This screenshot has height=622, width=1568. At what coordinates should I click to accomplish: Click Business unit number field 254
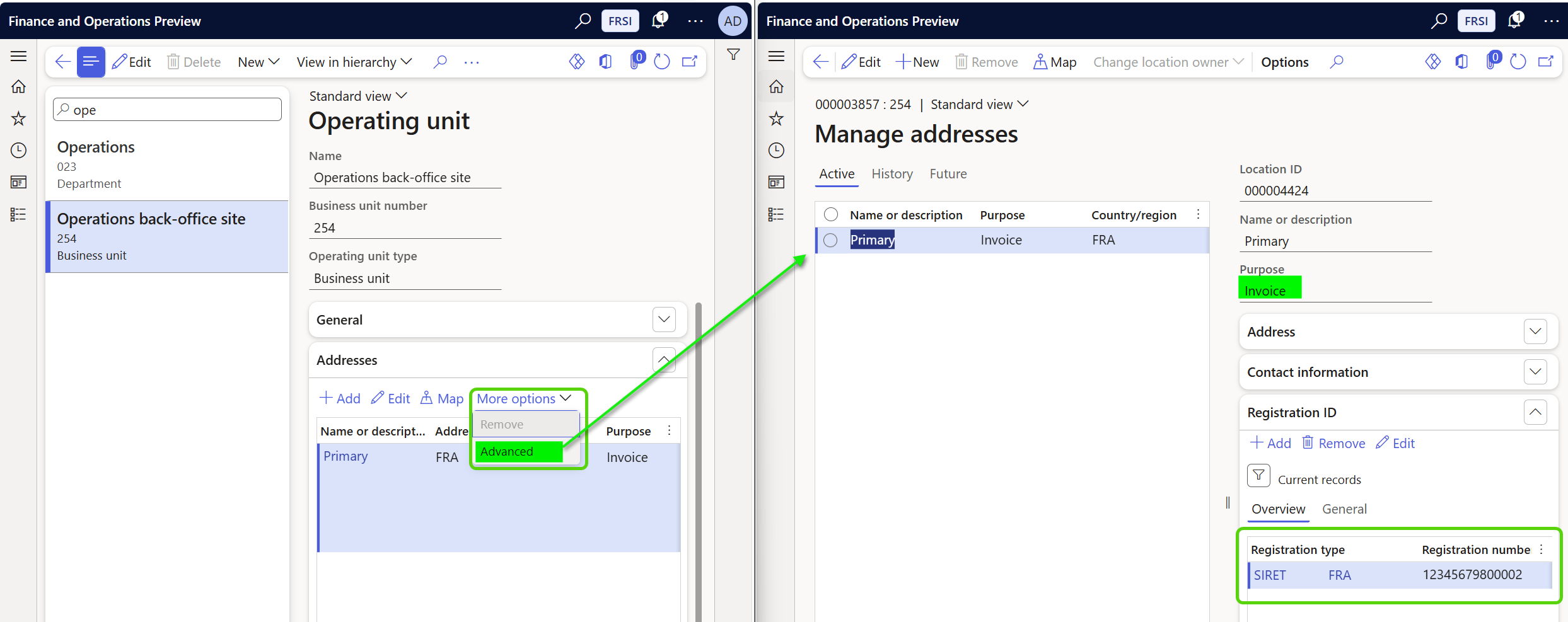click(x=405, y=228)
